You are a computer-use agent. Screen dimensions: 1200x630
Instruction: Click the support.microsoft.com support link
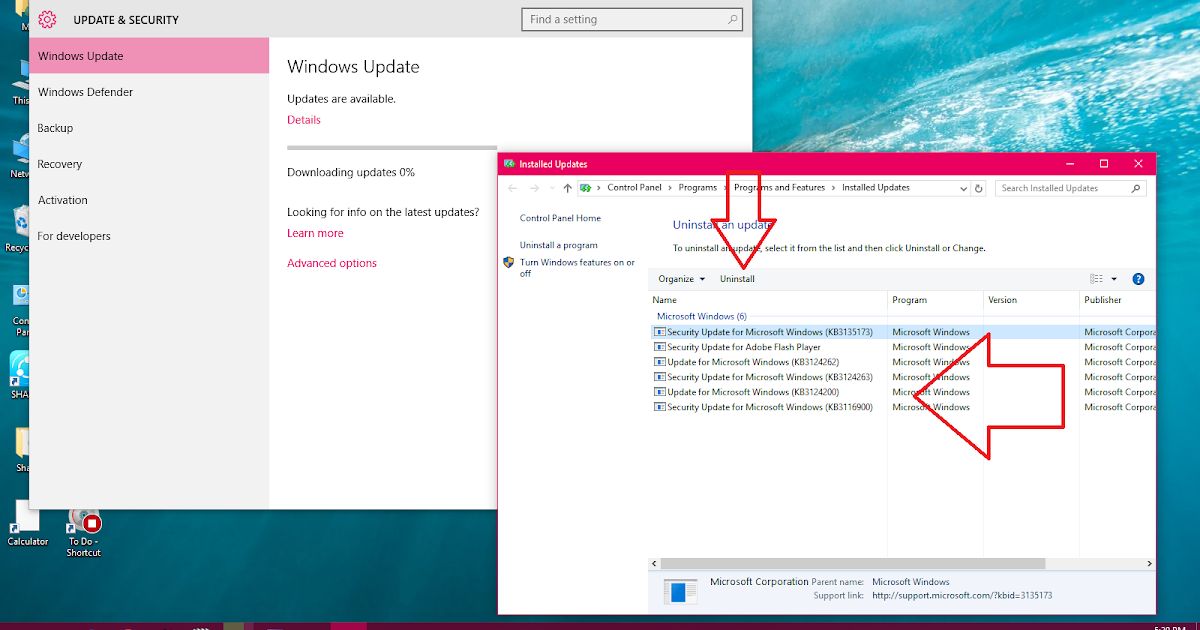point(962,596)
